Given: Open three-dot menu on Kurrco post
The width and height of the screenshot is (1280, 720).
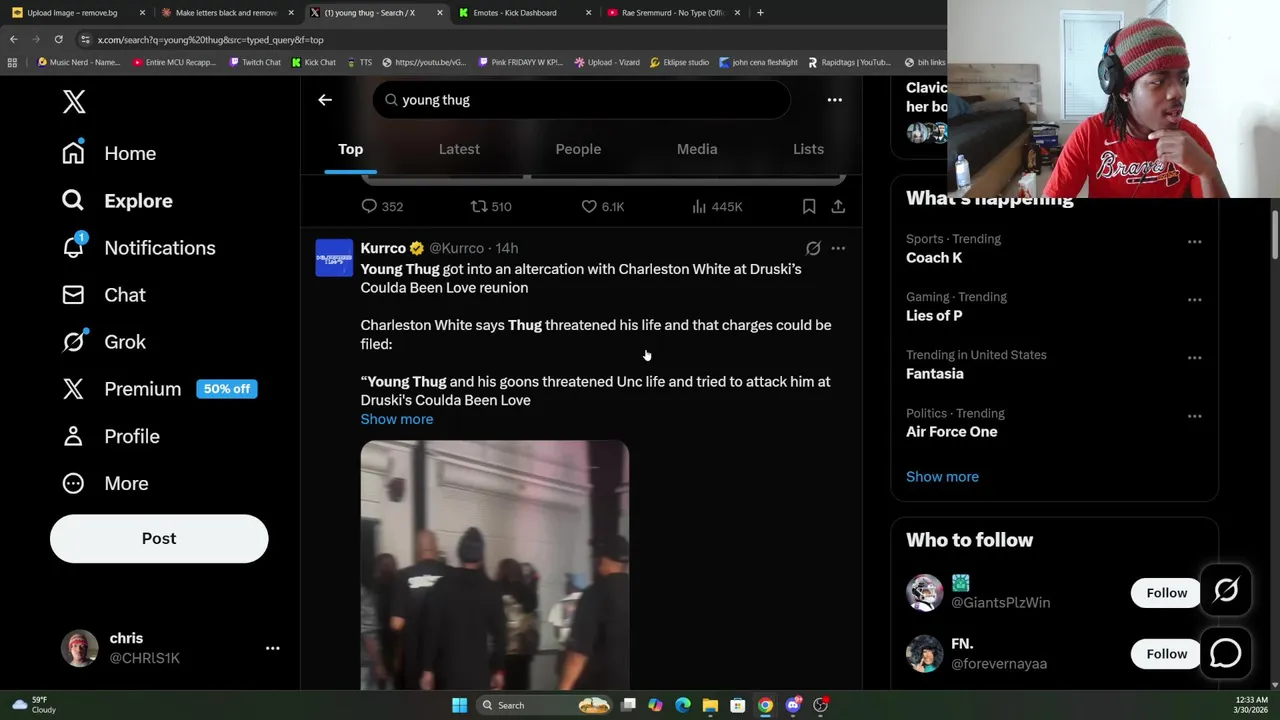Looking at the screenshot, I should click(838, 248).
